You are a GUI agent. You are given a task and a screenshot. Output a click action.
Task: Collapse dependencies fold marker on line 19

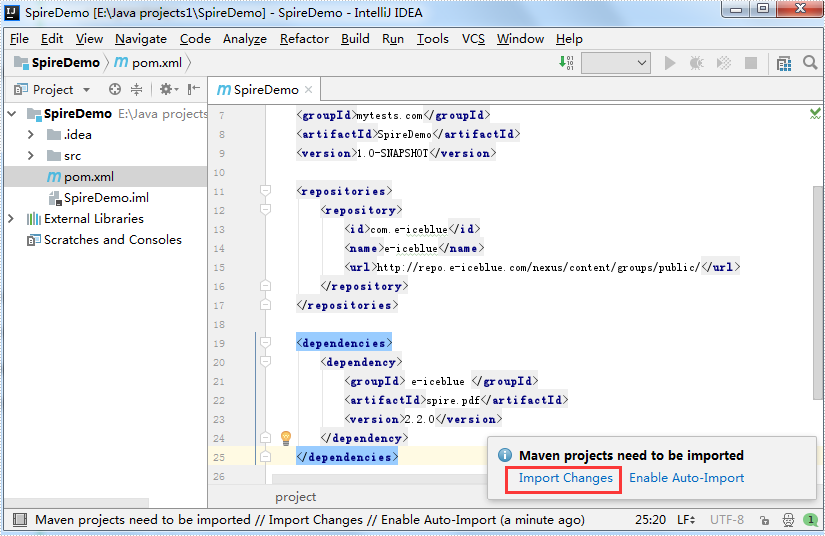pyautogui.click(x=266, y=342)
